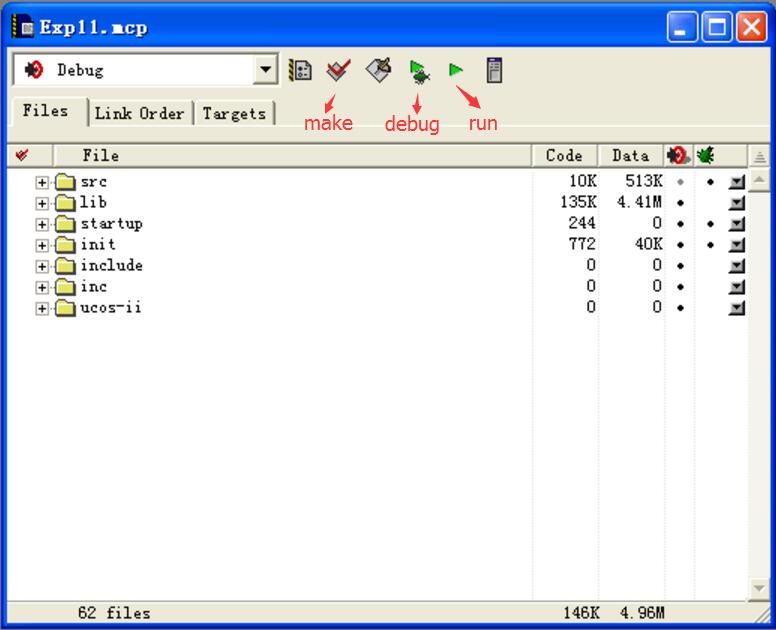
Task: Toggle debug info dot for src row
Action: click(x=710, y=182)
